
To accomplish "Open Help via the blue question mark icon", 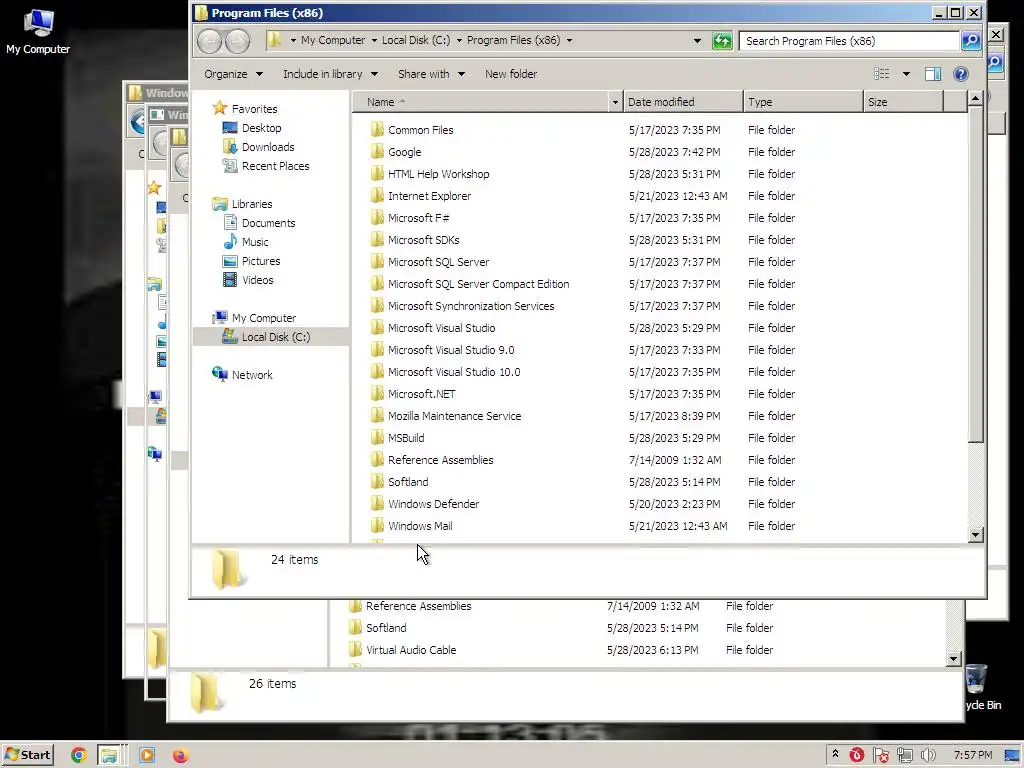I will pos(961,74).
